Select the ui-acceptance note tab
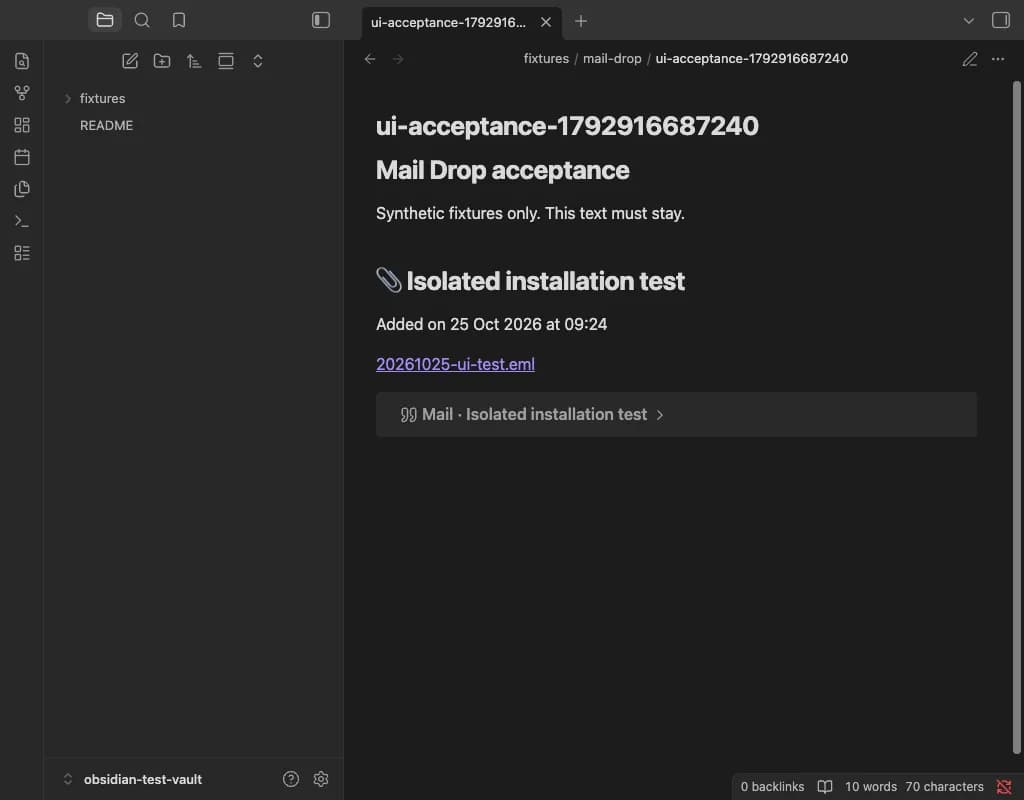 pyautogui.click(x=448, y=22)
